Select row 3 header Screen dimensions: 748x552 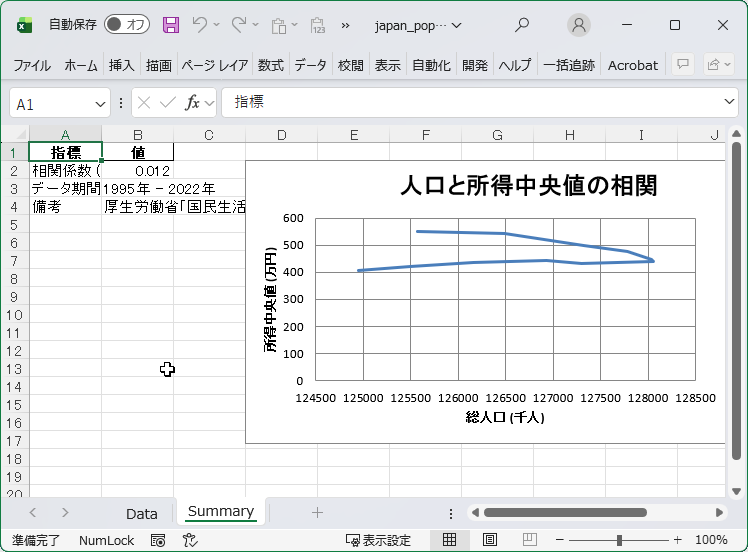[14, 189]
